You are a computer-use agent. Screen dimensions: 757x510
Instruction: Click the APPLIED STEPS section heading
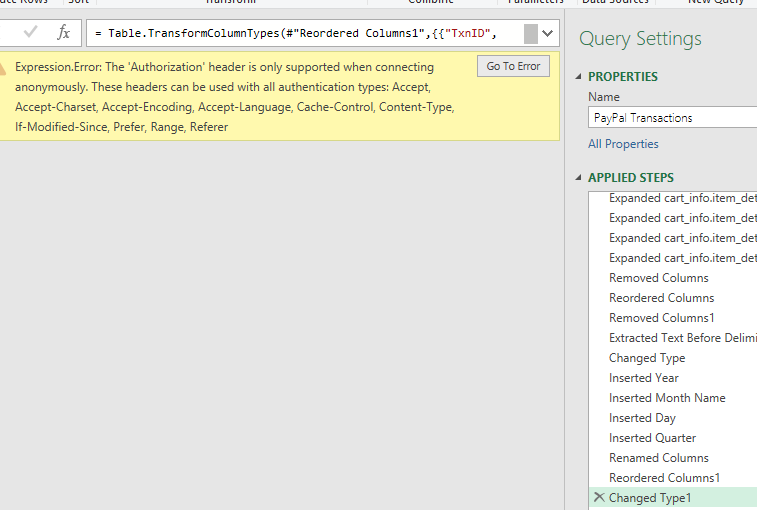tap(631, 178)
